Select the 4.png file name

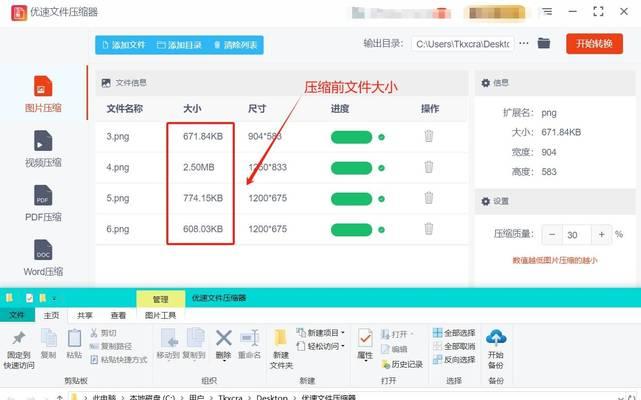coord(118,167)
